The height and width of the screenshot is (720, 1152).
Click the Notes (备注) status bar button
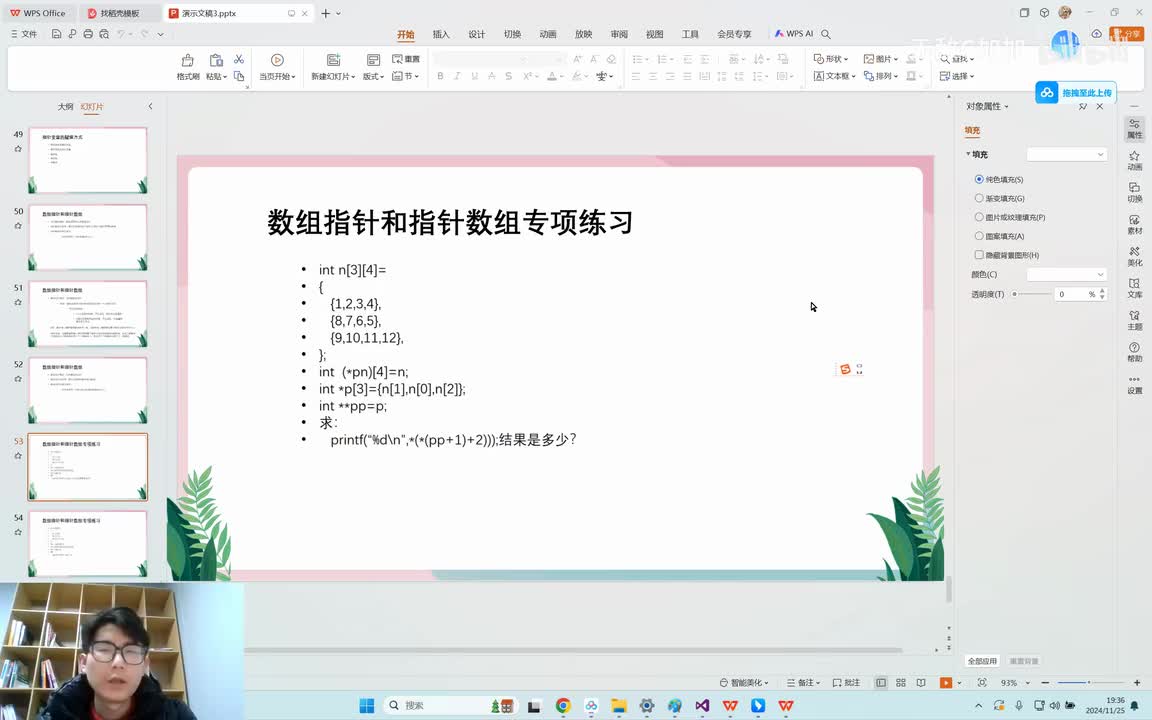(x=803, y=683)
